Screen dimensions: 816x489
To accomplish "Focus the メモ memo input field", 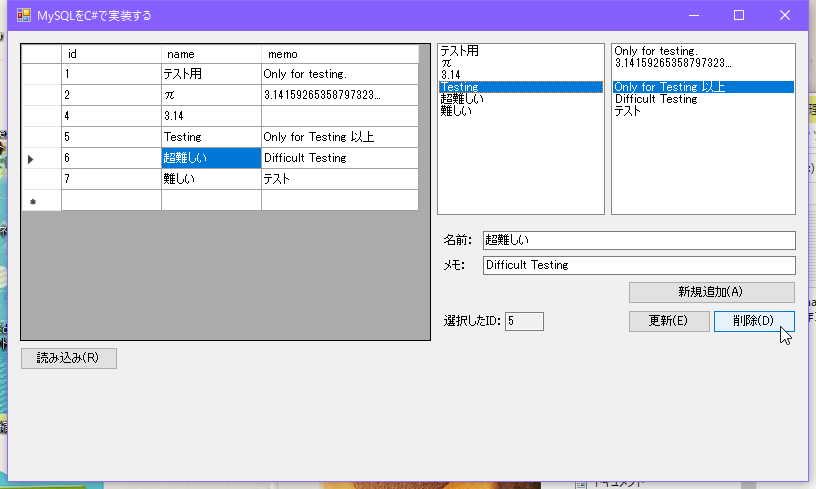I will click(x=639, y=265).
